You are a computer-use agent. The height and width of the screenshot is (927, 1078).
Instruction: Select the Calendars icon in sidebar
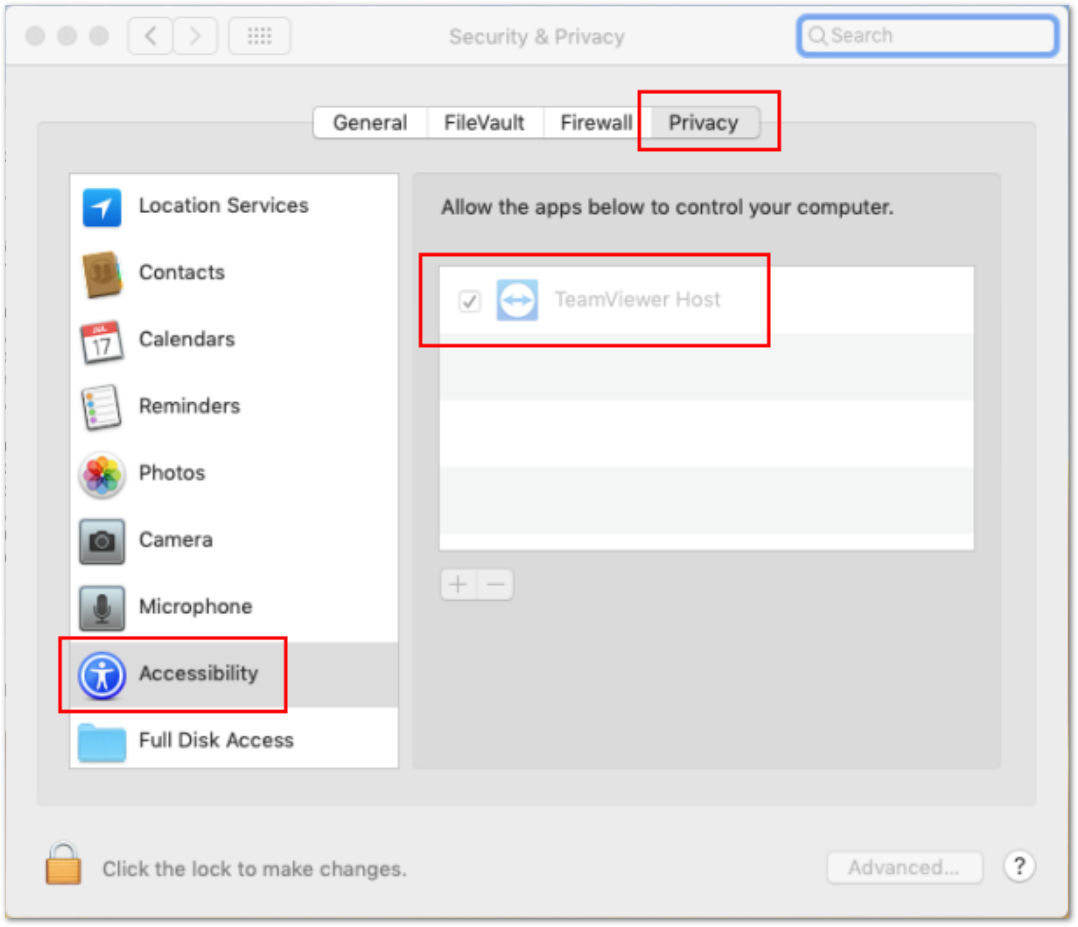pyautogui.click(x=102, y=340)
